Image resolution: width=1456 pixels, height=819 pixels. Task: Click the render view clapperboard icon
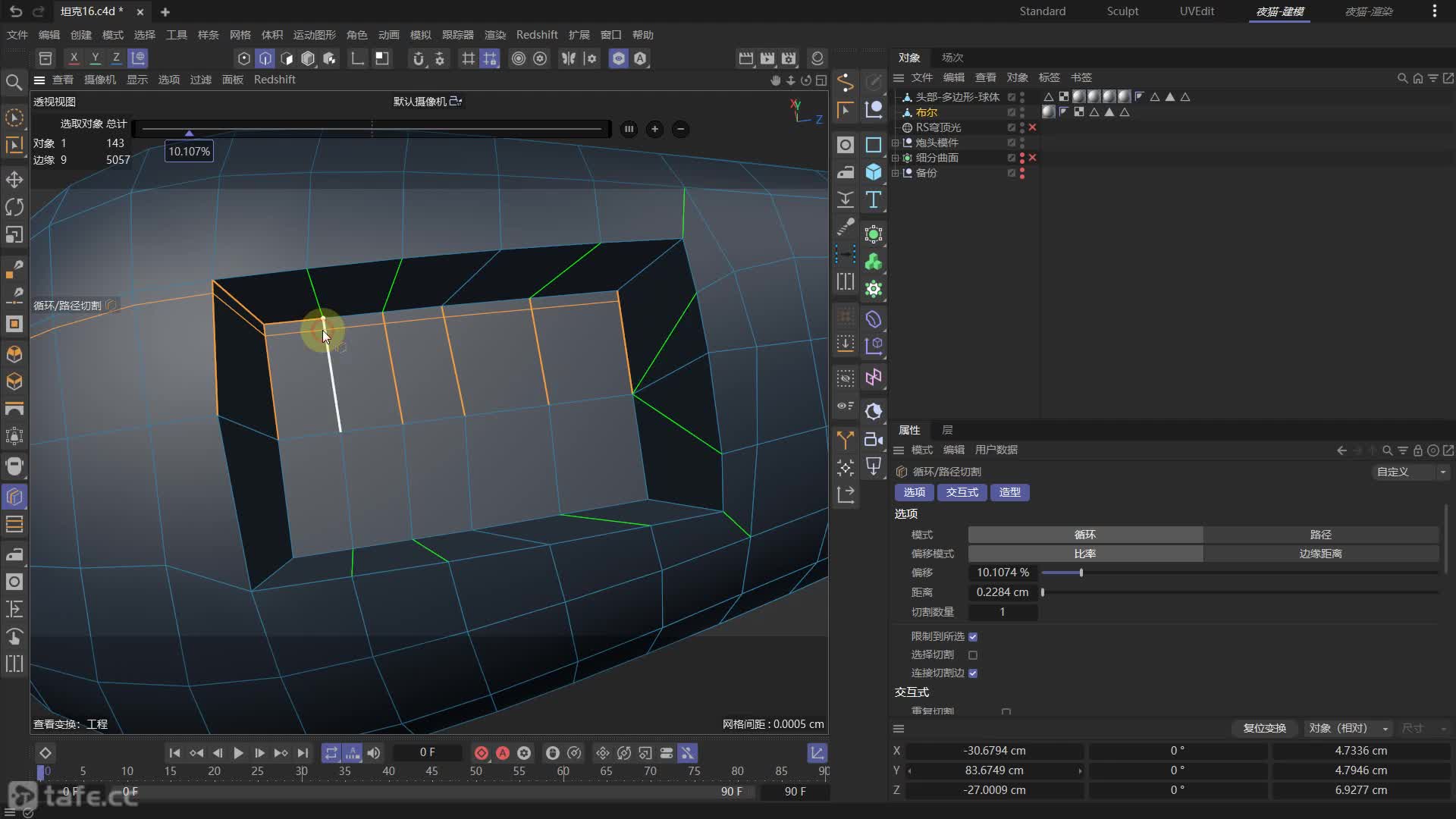(746, 58)
